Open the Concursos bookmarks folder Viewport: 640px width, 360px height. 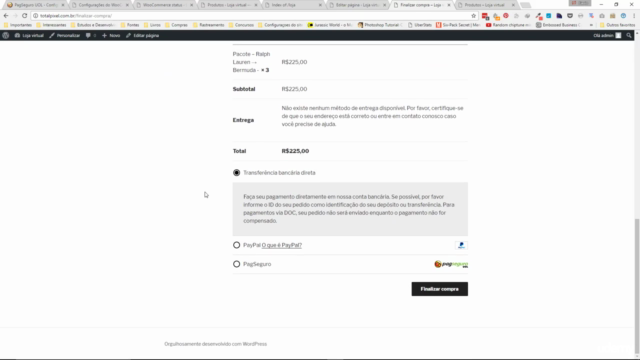241,25
